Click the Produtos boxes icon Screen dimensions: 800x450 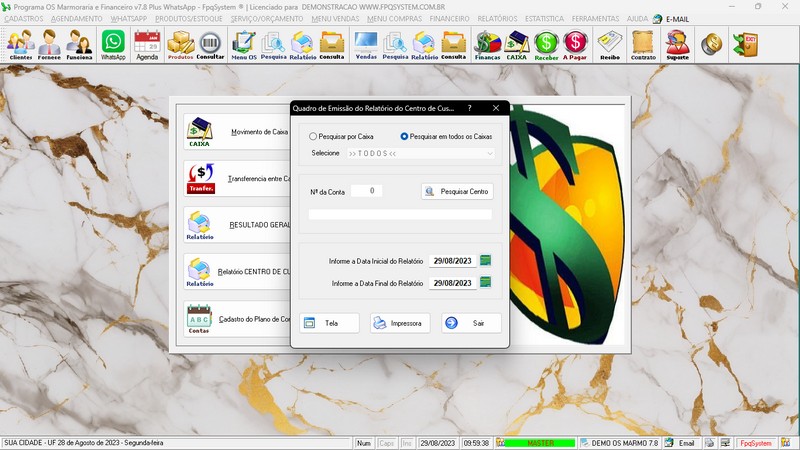[180, 44]
